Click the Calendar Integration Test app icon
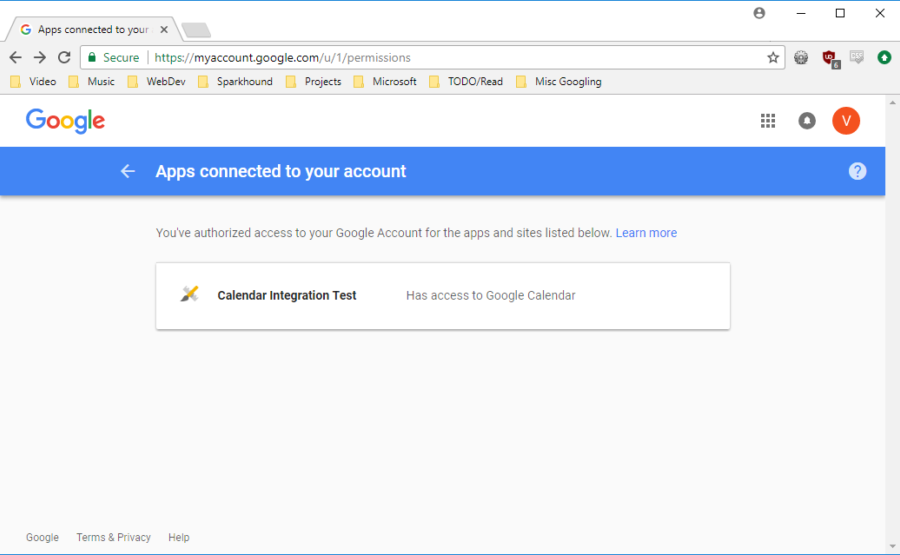The height and width of the screenshot is (555, 900). point(189,294)
